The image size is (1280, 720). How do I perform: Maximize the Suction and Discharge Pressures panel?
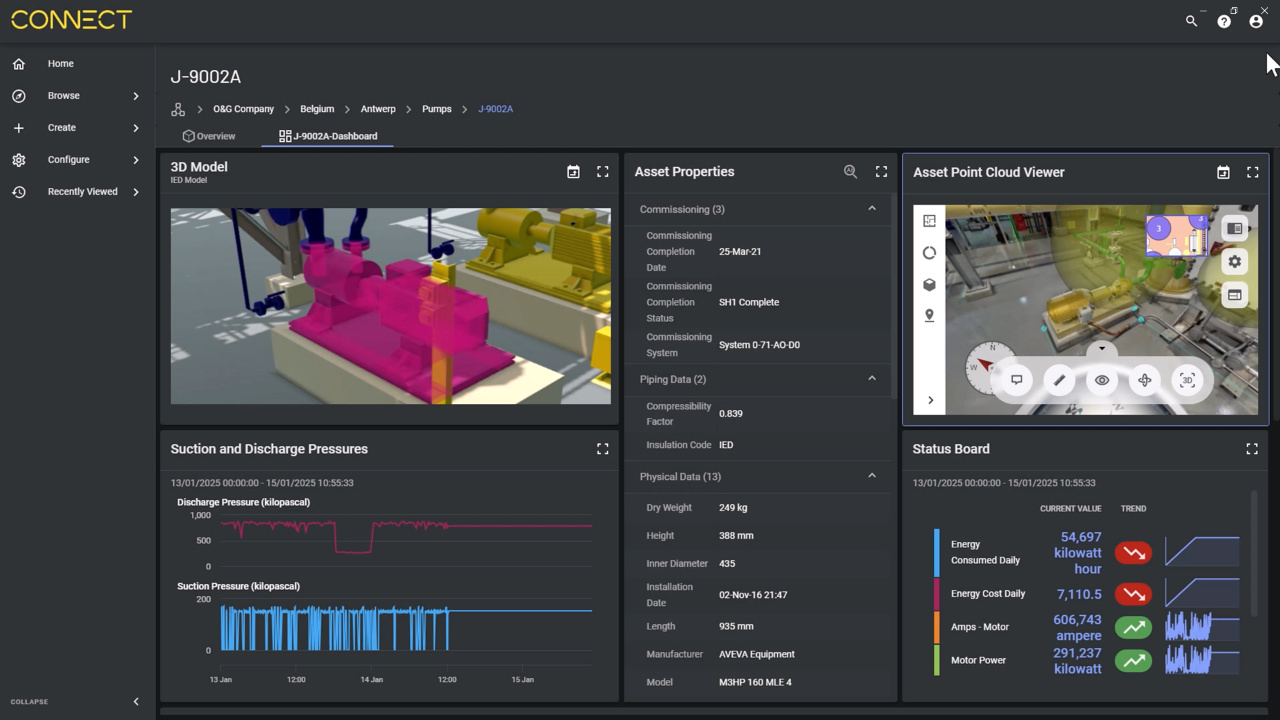pos(602,449)
